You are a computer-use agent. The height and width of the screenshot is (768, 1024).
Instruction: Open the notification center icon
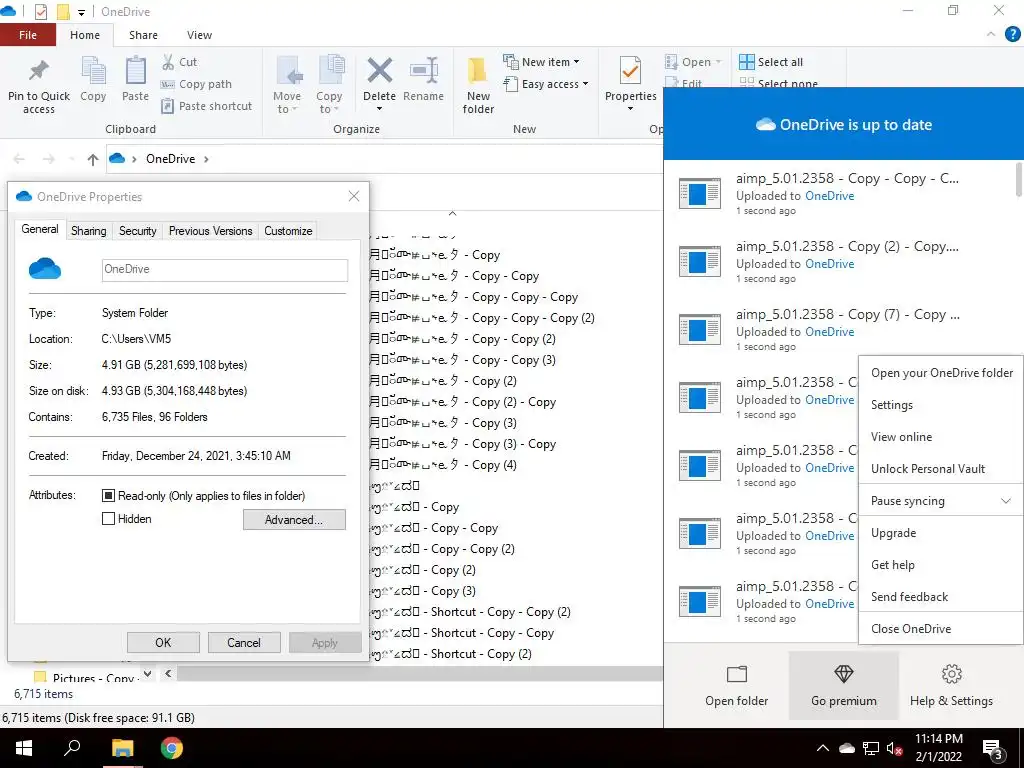993,749
